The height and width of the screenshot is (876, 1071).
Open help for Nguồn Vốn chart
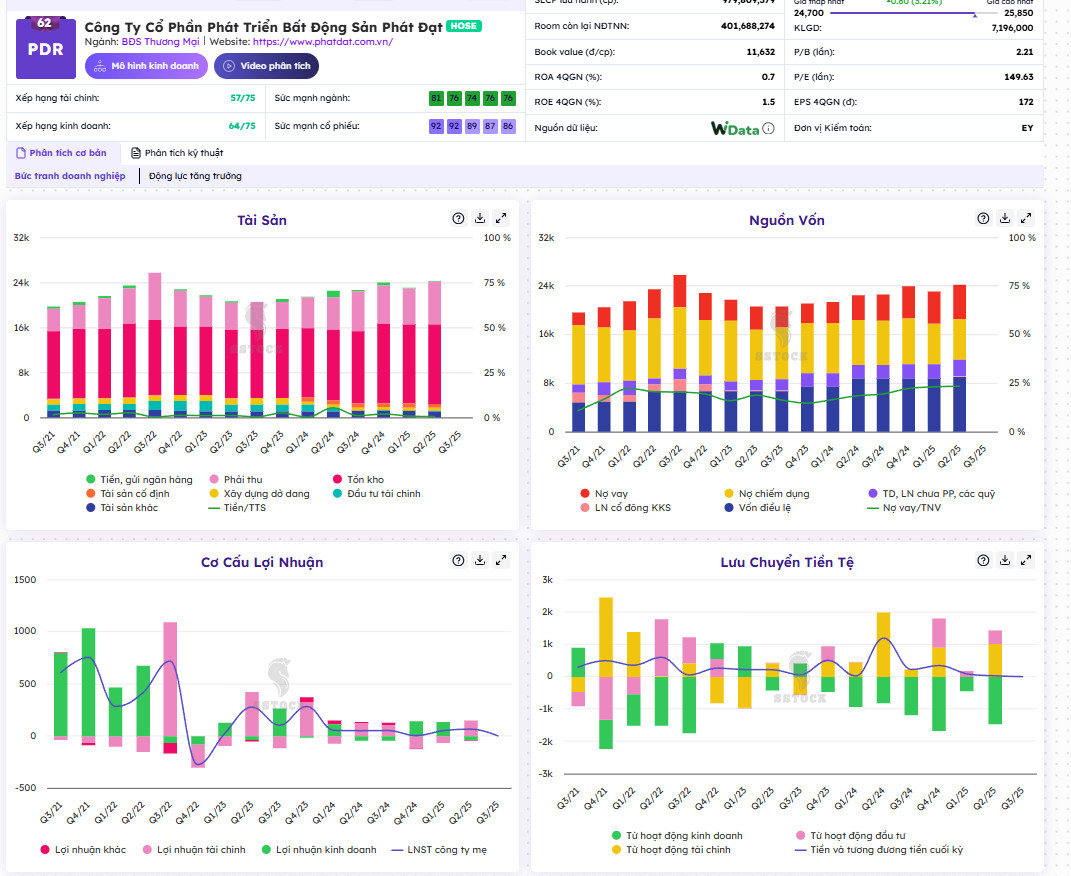coord(982,218)
